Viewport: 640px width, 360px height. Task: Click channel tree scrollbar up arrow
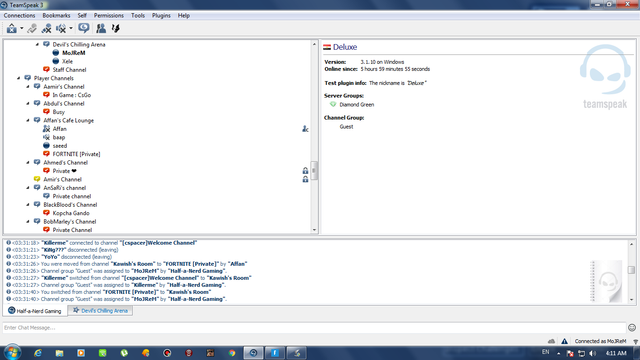coord(314,44)
